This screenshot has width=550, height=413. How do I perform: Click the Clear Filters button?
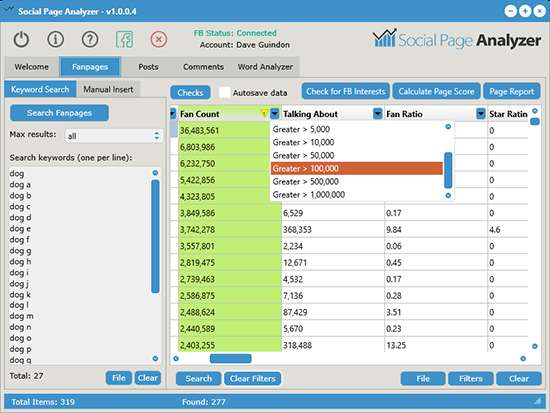pos(253,379)
